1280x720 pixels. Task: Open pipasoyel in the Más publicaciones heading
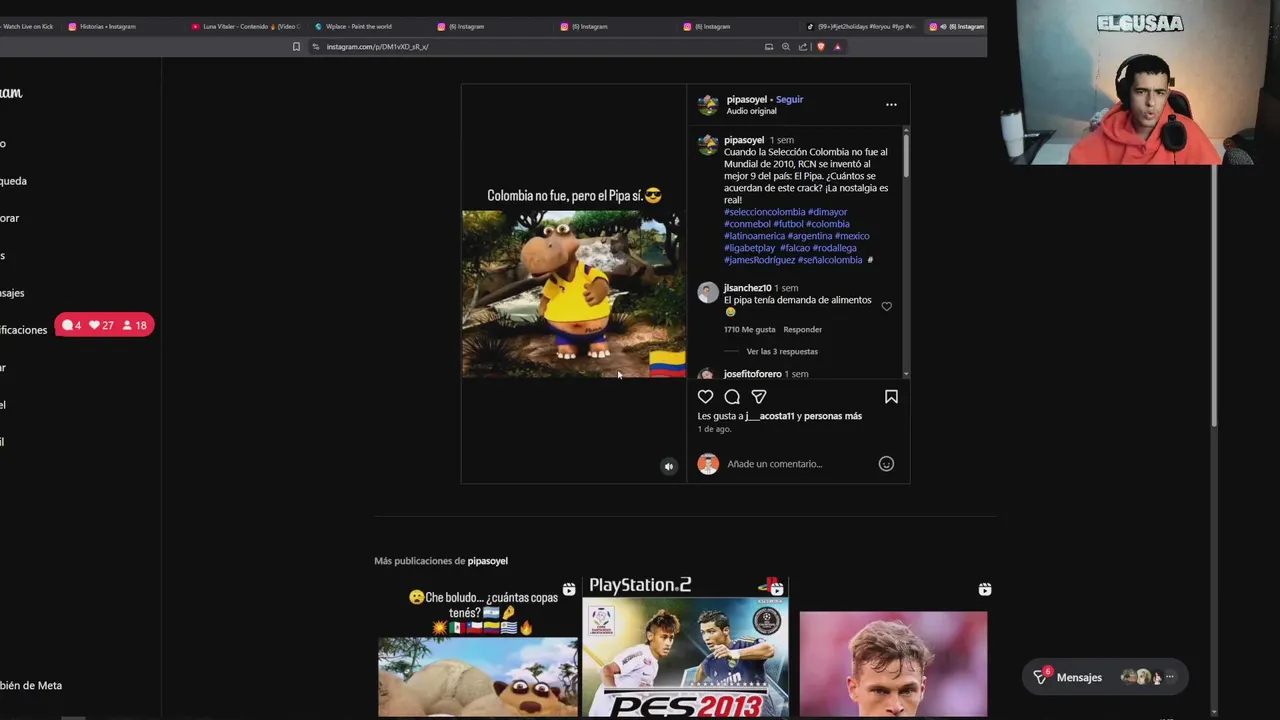[488, 561]
